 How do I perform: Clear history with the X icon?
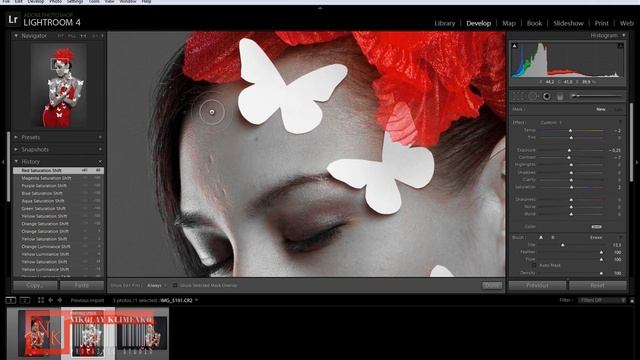click(x=100, y=162)
